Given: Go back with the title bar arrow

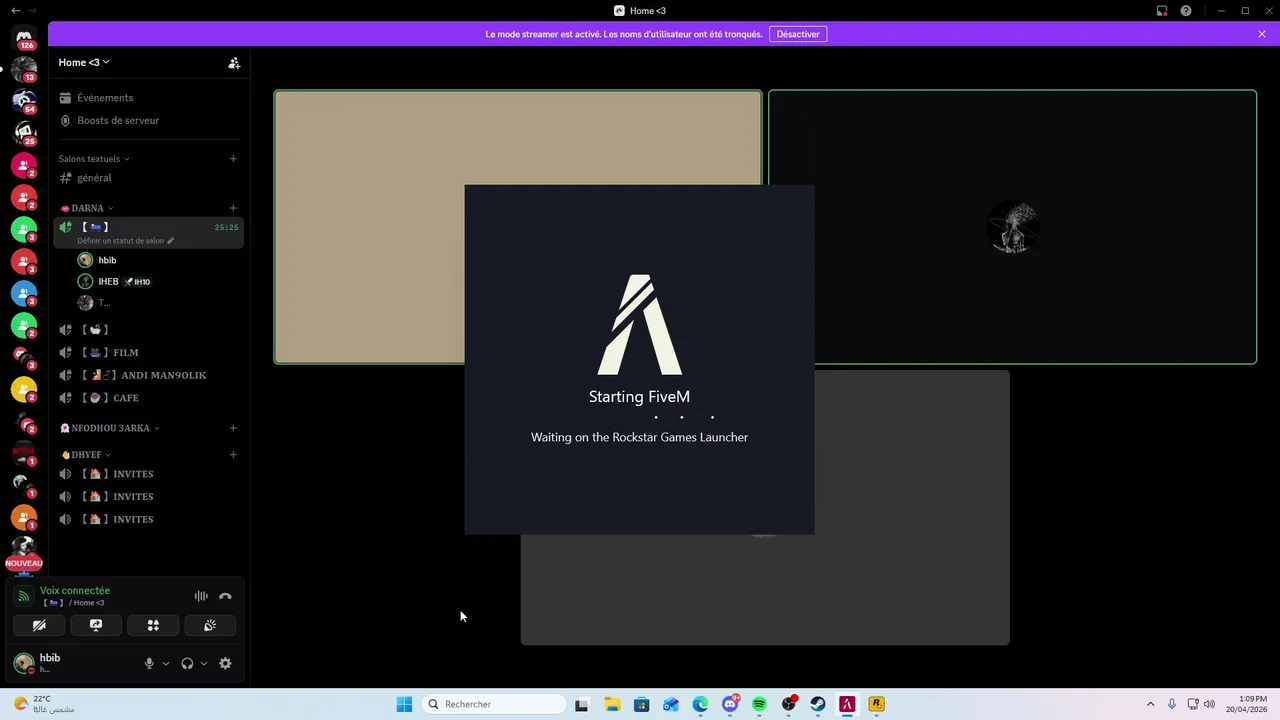Looking at the screenshot, I should (15, 10).
